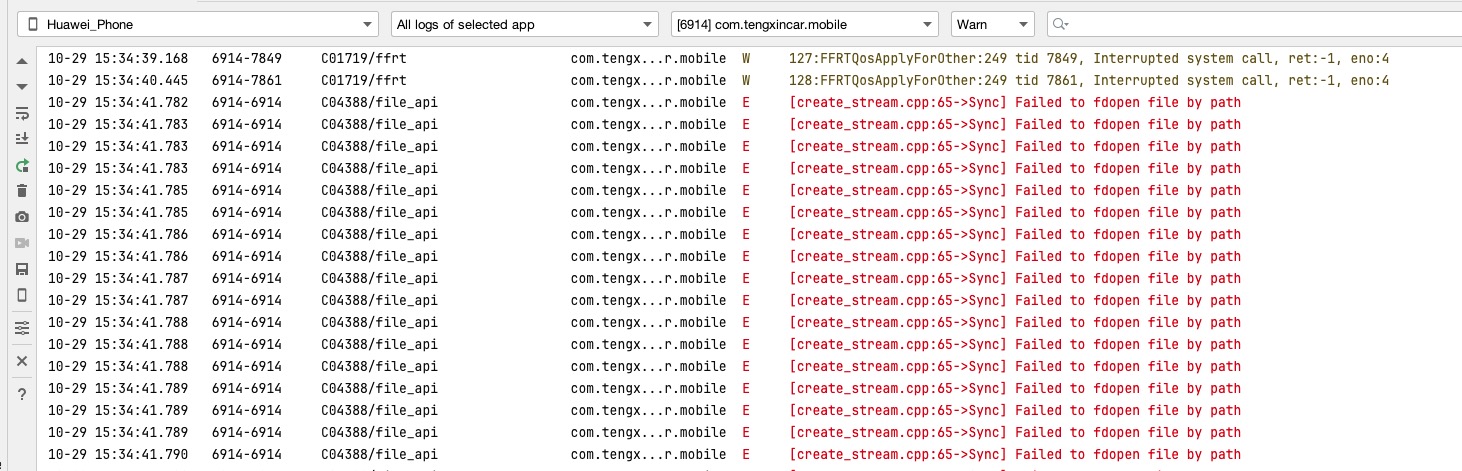1462x471 pixels.
Task: Toggle scroll to end of log
Action: click(22, 139)
